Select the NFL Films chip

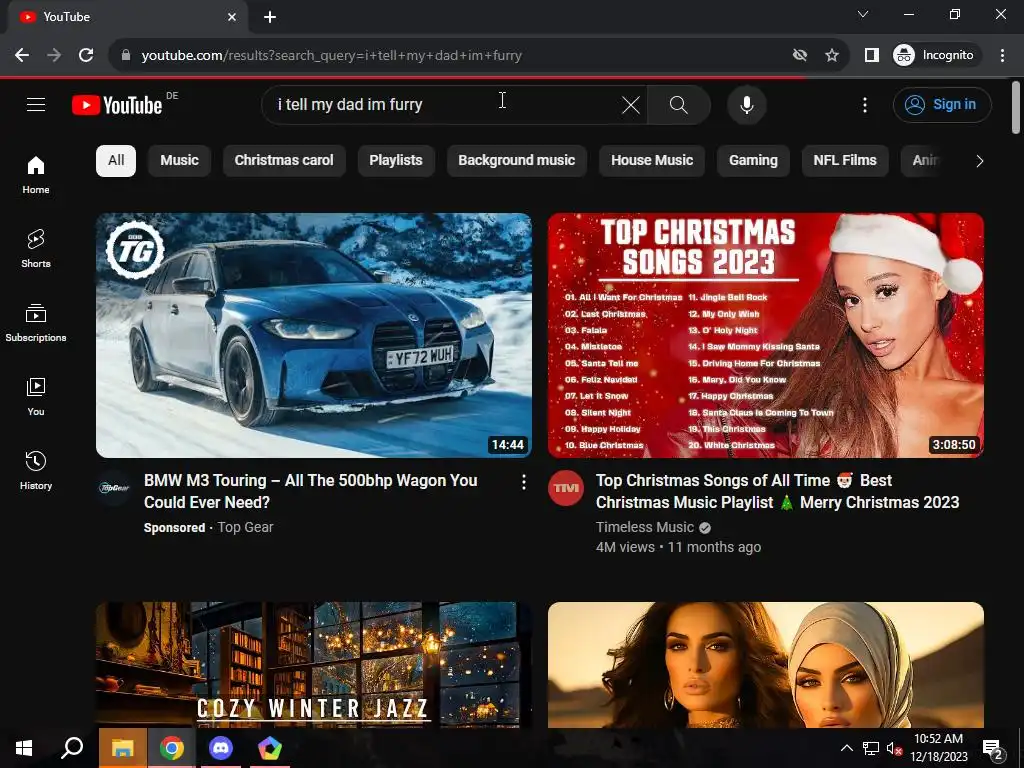pos(845,161)
